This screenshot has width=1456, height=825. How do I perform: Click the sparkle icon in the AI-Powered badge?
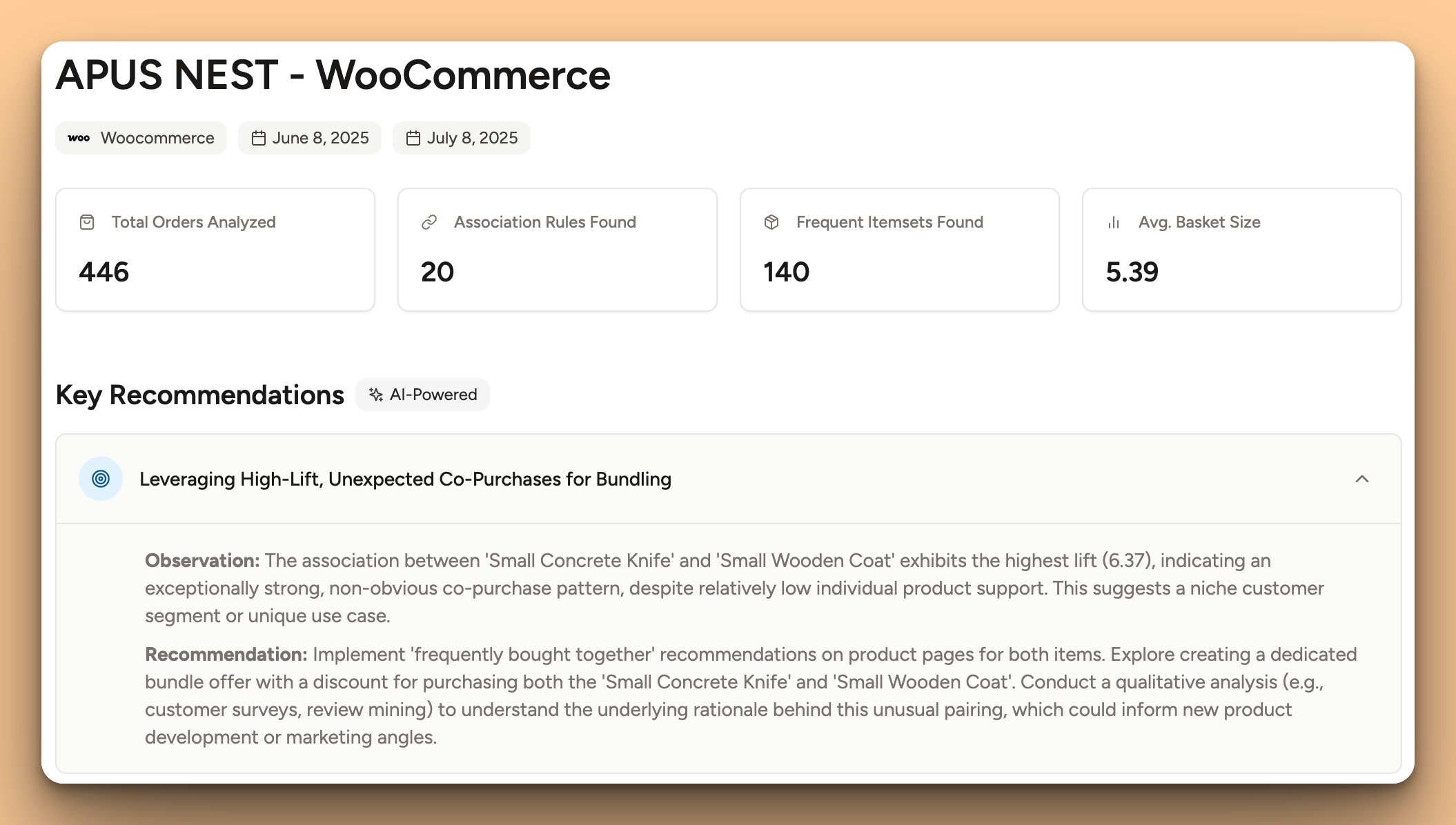(376, 395)
